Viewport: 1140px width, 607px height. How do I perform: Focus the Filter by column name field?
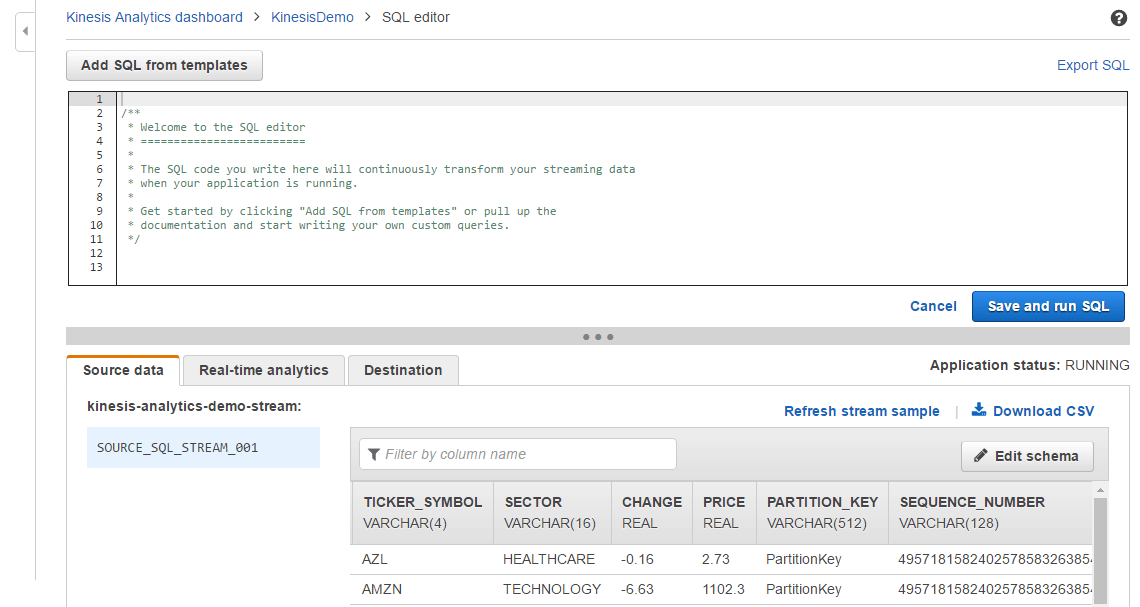(x=518, y=454)
